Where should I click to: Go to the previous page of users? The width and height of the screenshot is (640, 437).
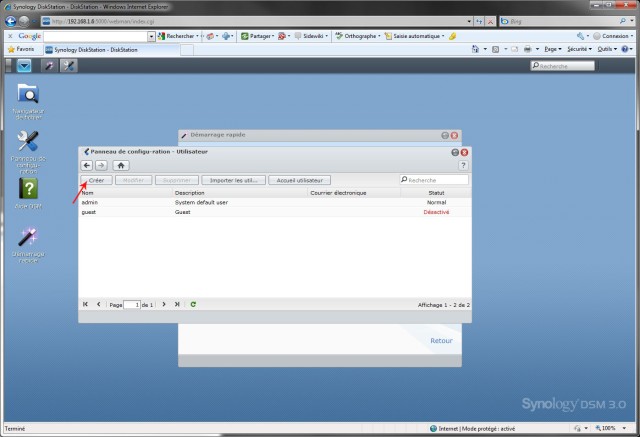tap(98, 304)
